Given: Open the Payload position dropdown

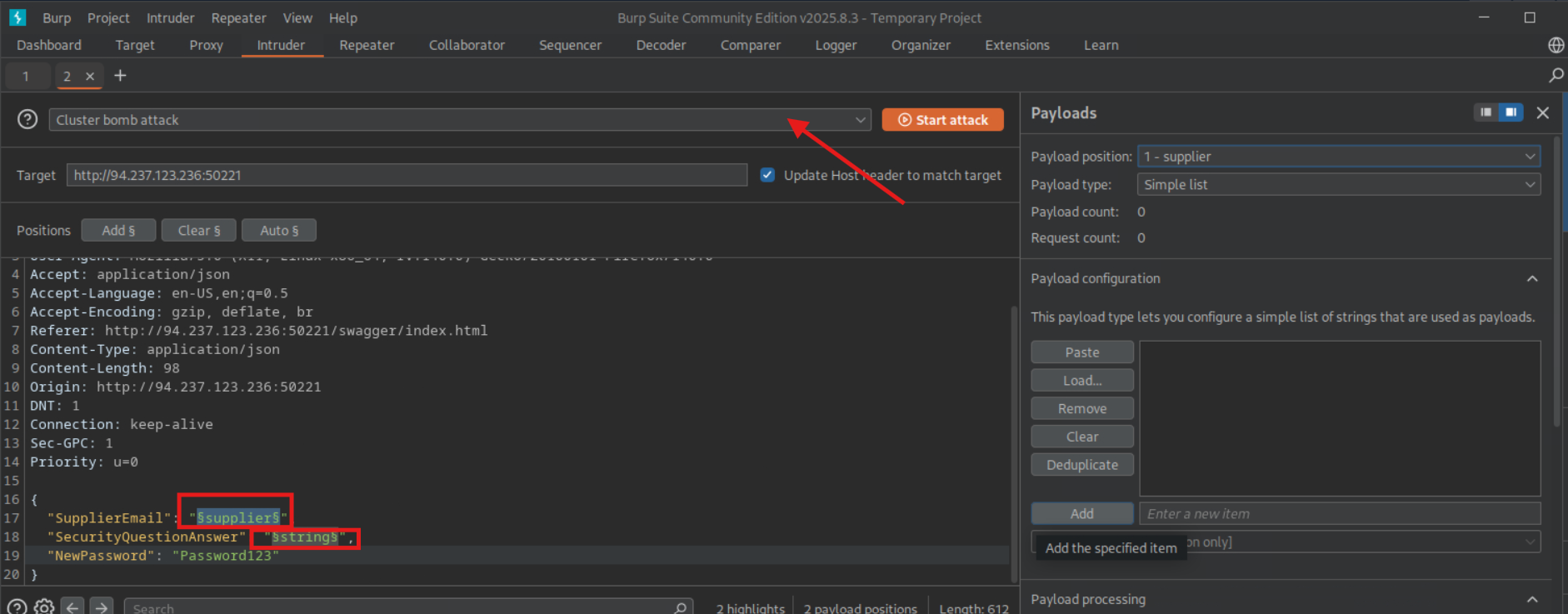Looking at the screenshot, I should pyautogui.click(x=1338, y=157).
